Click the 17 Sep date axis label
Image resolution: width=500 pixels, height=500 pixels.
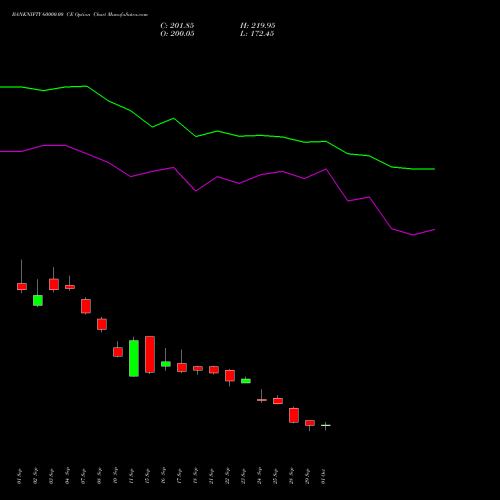pos(179,476)
